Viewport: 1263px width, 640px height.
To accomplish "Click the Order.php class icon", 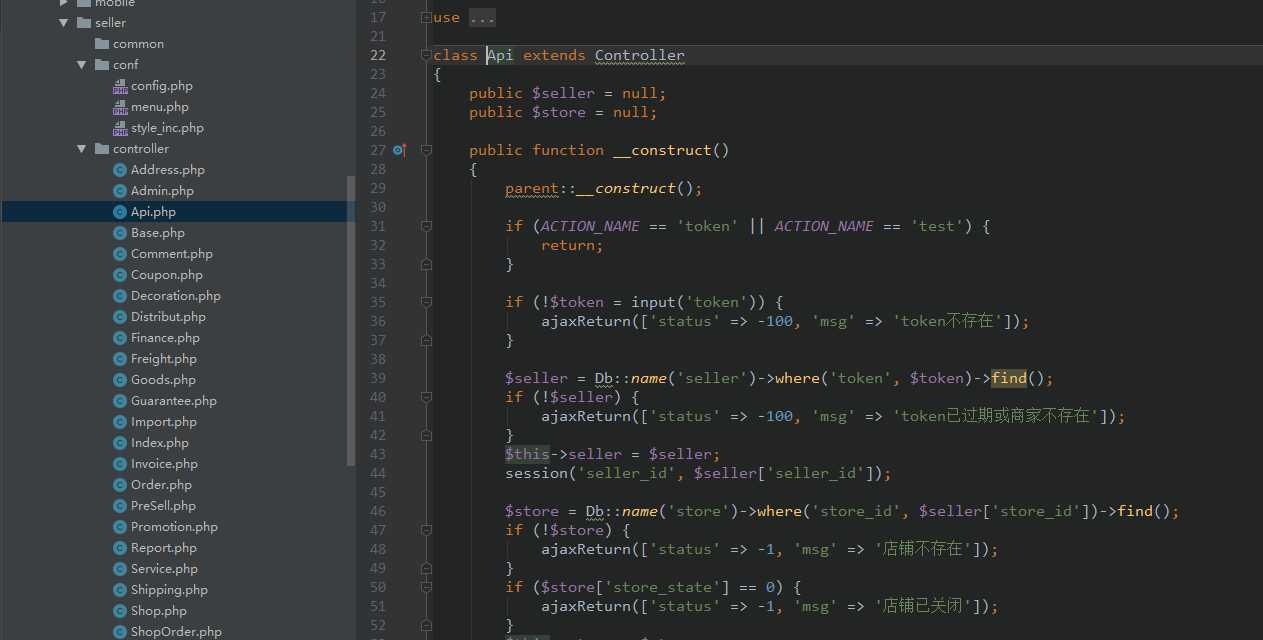I will pyautogui.click(x=120, y=485).
